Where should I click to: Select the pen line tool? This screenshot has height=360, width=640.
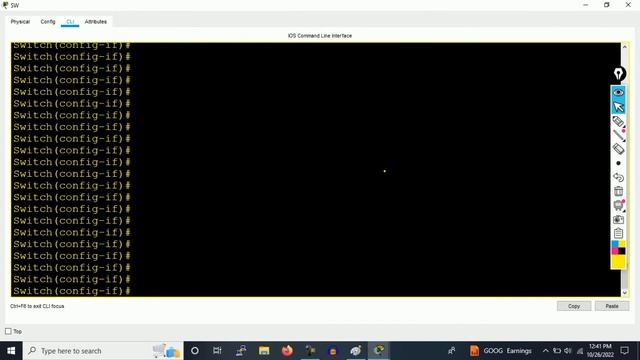618,135
